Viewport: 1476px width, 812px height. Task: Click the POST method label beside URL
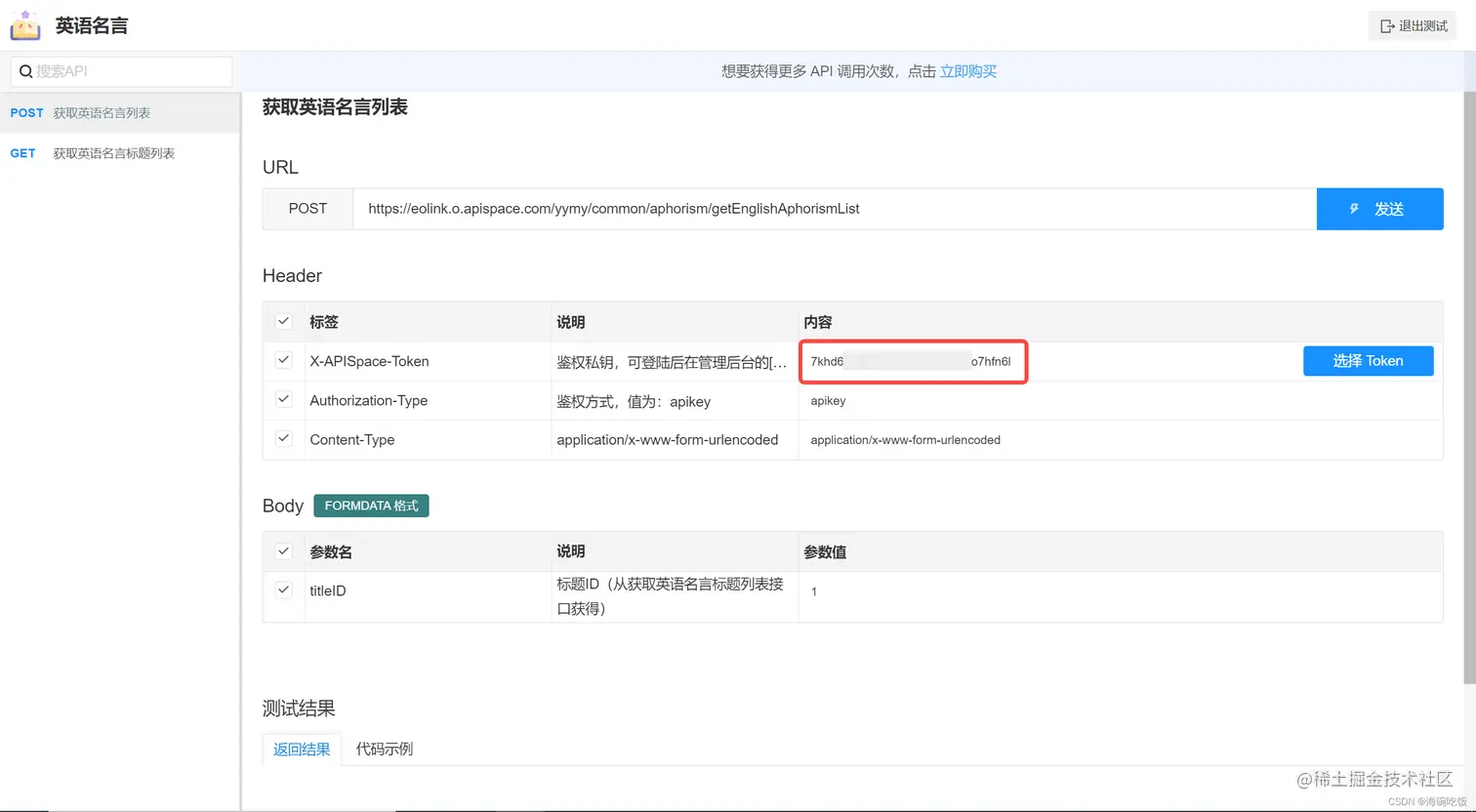click(307, 209)
